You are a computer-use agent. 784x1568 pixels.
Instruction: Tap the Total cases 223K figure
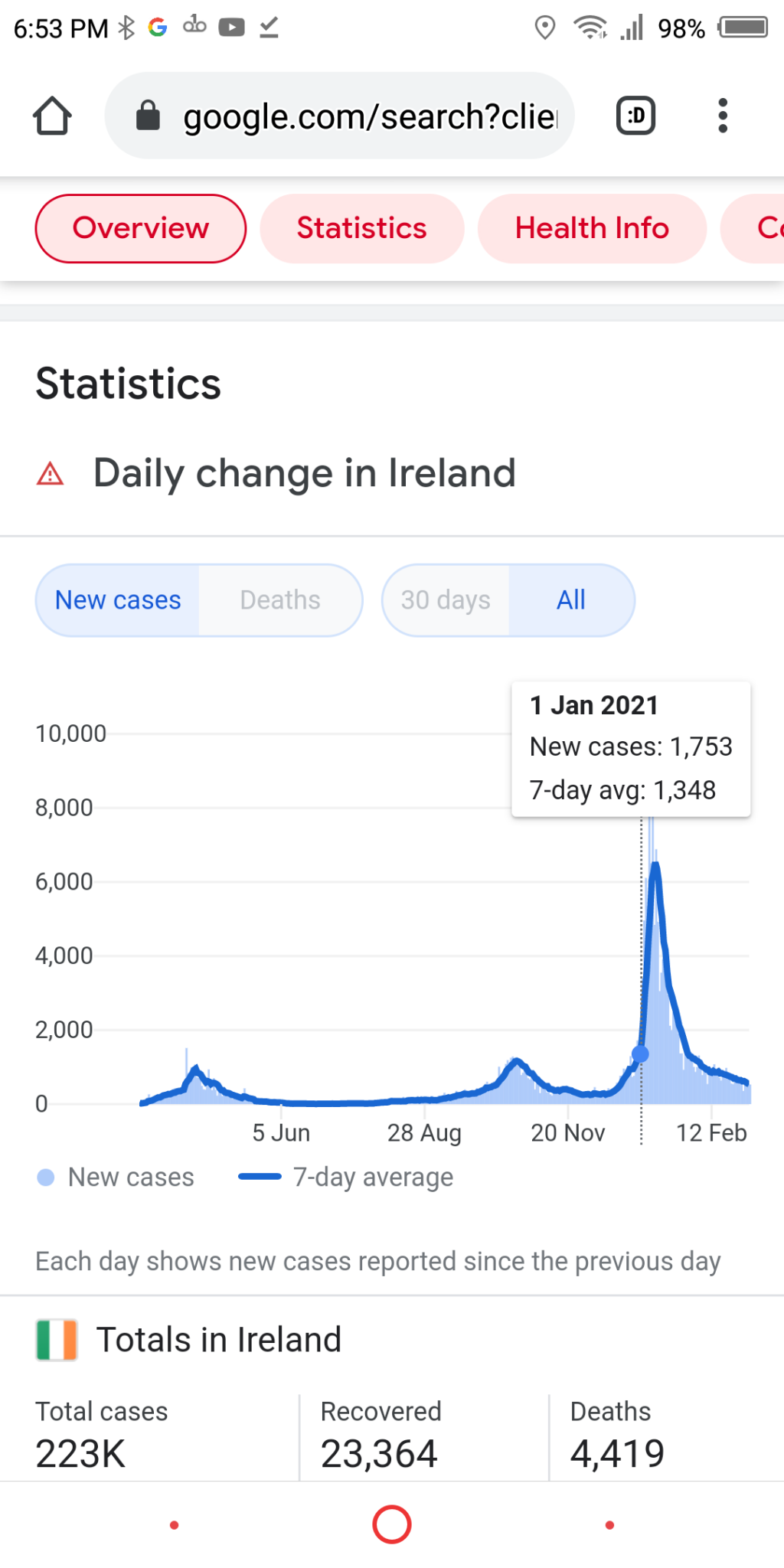80,1453
